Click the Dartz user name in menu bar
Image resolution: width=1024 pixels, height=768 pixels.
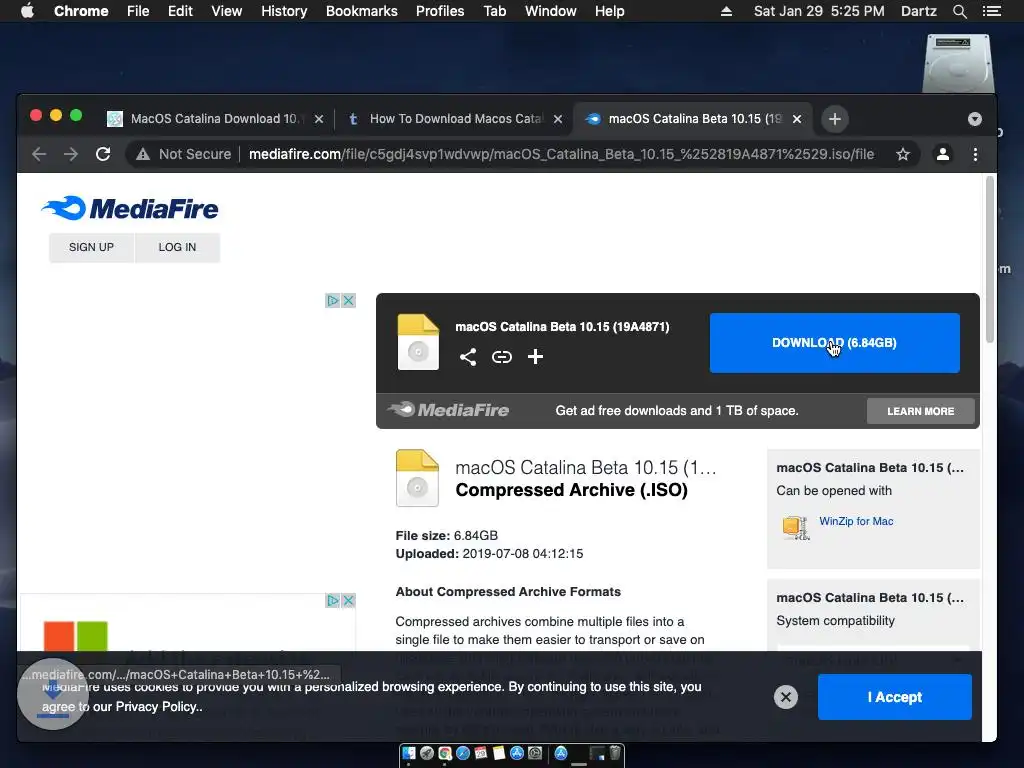tap(918, 11)
